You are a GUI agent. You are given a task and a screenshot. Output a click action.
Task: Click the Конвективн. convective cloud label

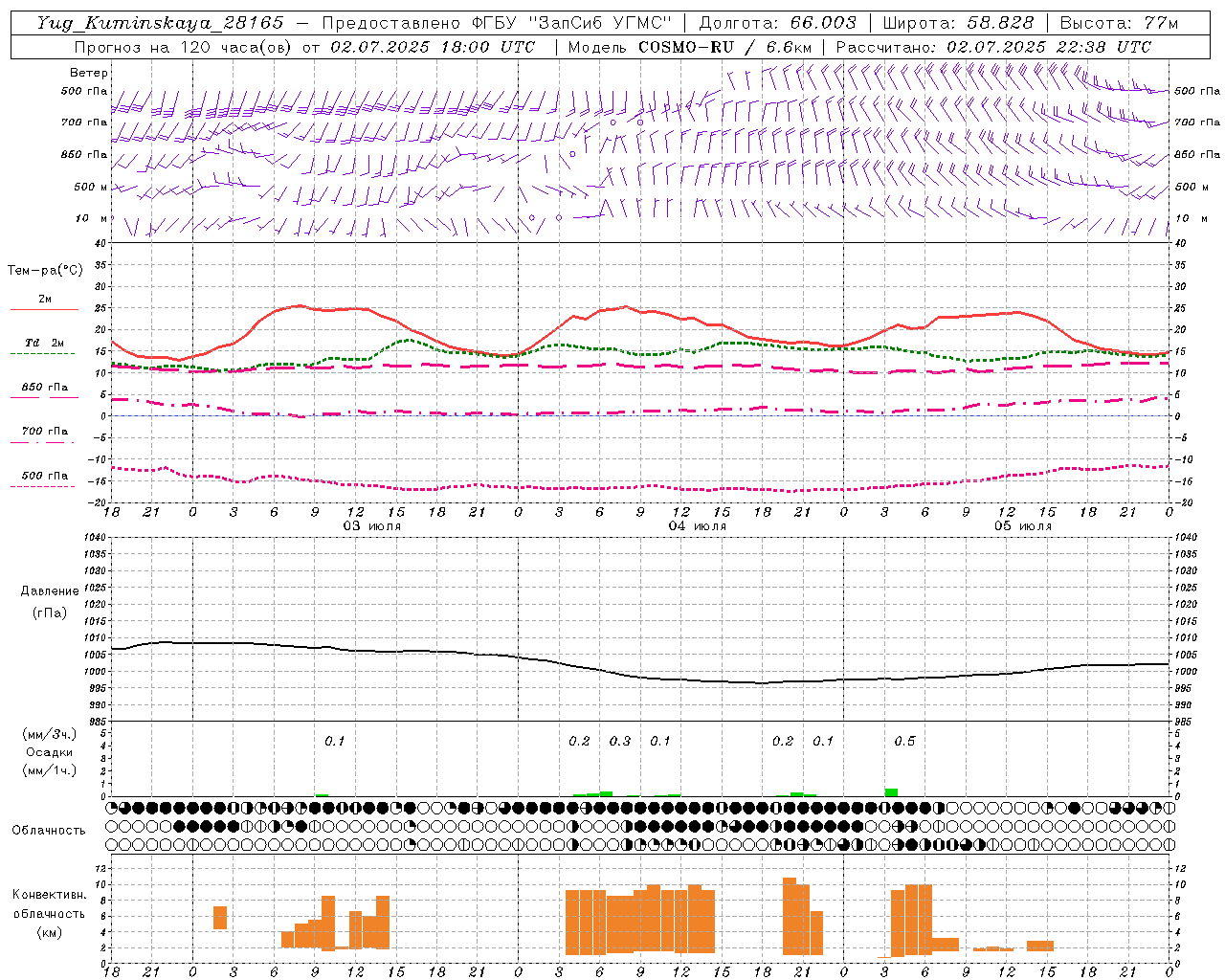tap(50, 895)
